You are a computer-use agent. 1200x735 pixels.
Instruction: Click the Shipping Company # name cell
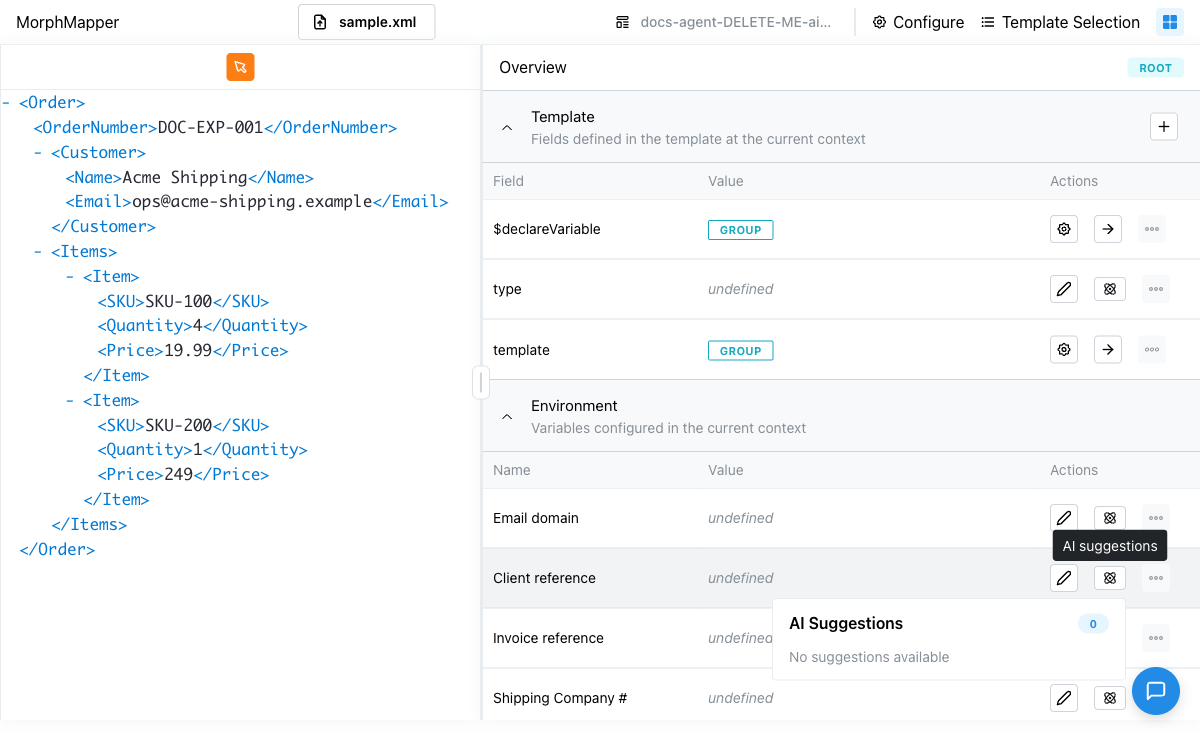coord(560,698)
